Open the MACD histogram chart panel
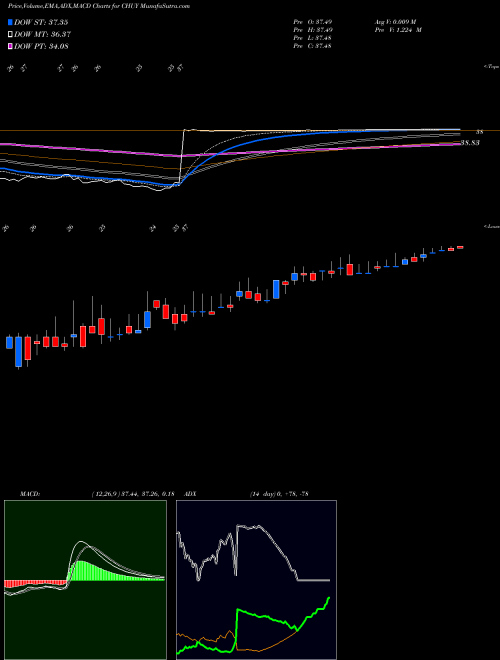The width and height of the screenshot is (500, 660). (x=85, y=580)
